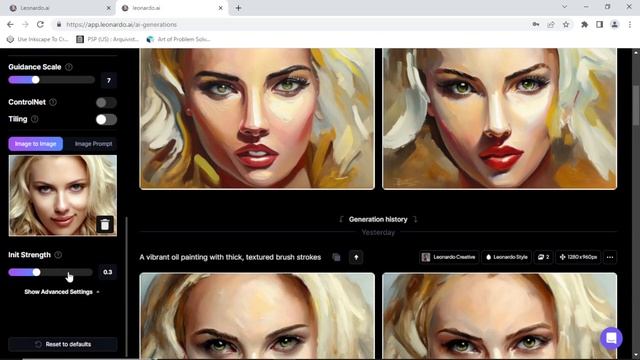Click the Leonardo Creative model tag

(x=449, y=257)
